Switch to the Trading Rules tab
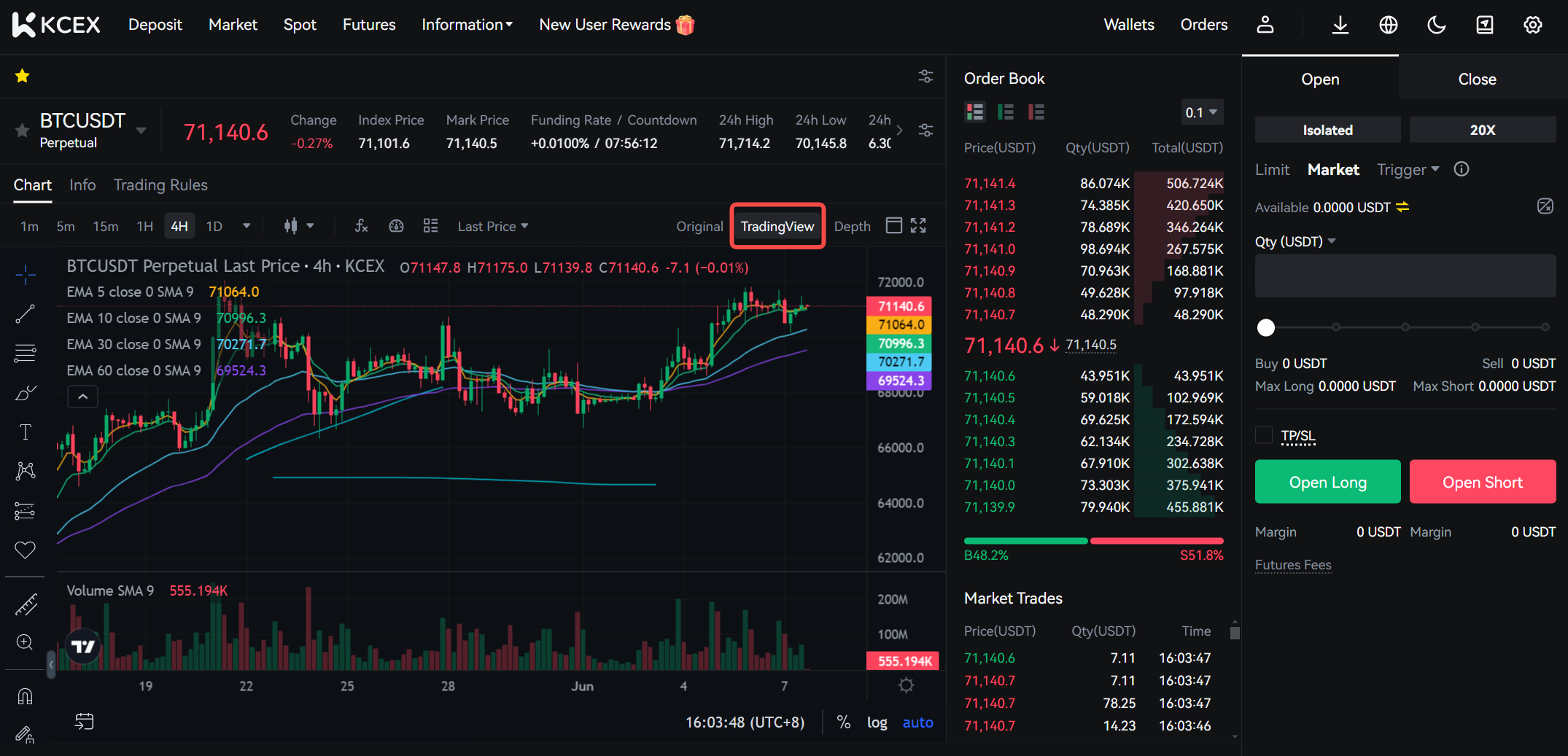The height and width of the screenshot is (756, 1568). tap(160, 185)
